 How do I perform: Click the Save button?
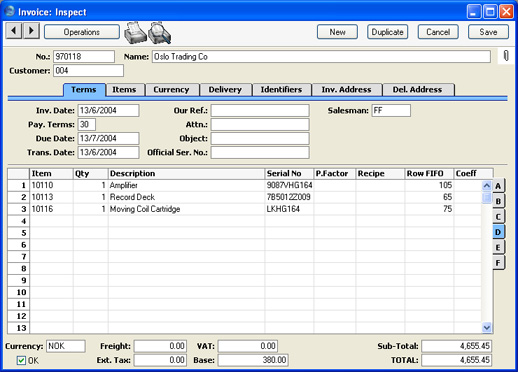[x=488, y=32]
